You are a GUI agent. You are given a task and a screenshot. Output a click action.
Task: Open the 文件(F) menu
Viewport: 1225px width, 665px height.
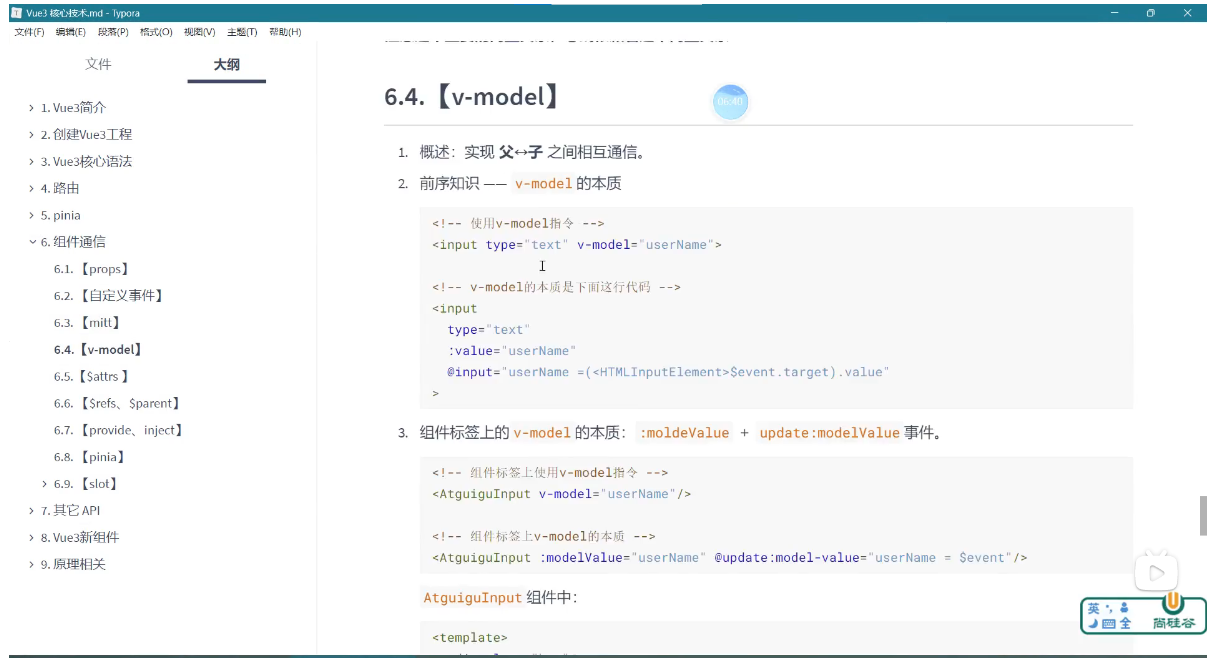click(x=29, y=32)
